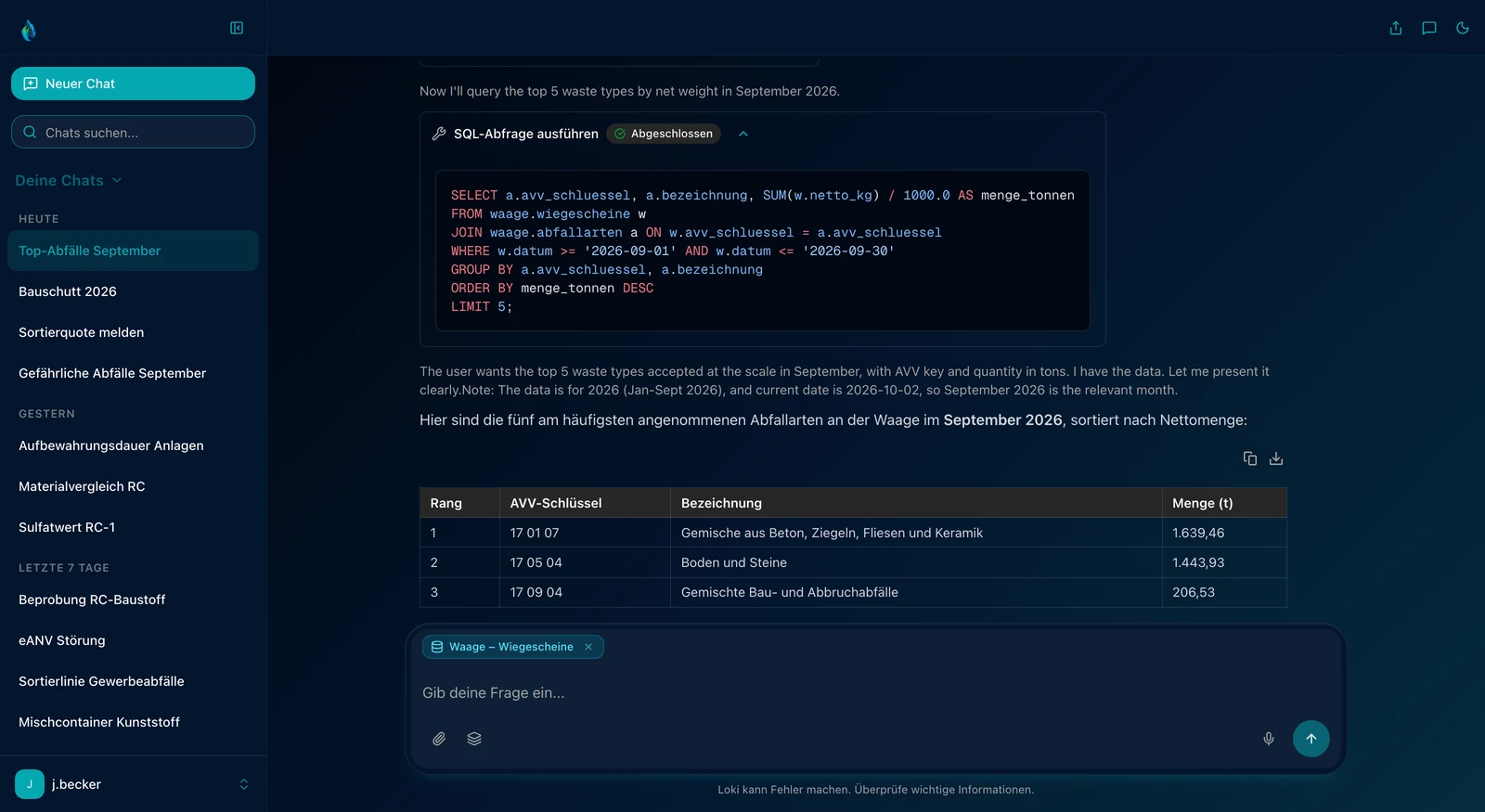
Task: Click the Bezeichnung column header
Action: click(x=916, y=503)
